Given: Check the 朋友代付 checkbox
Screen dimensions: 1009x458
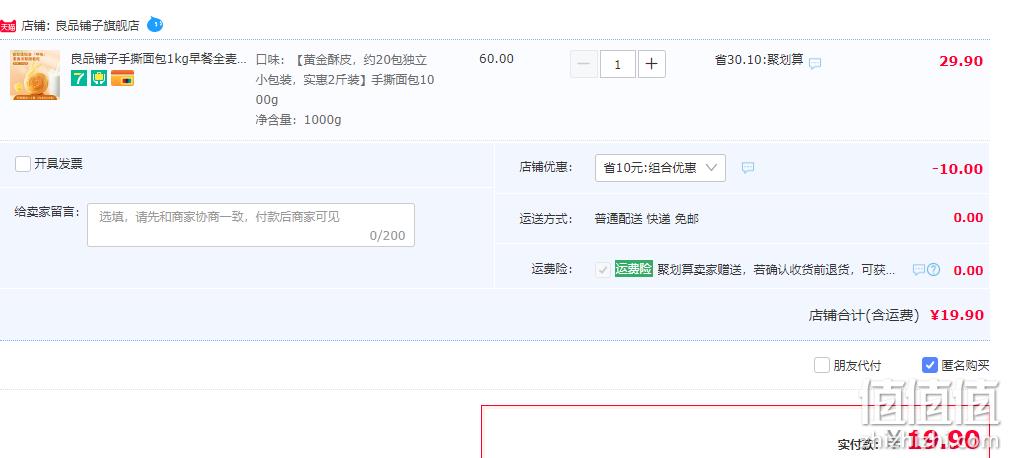Looking at the screenshot, I should pyautogui.click(x=822, y=365).
